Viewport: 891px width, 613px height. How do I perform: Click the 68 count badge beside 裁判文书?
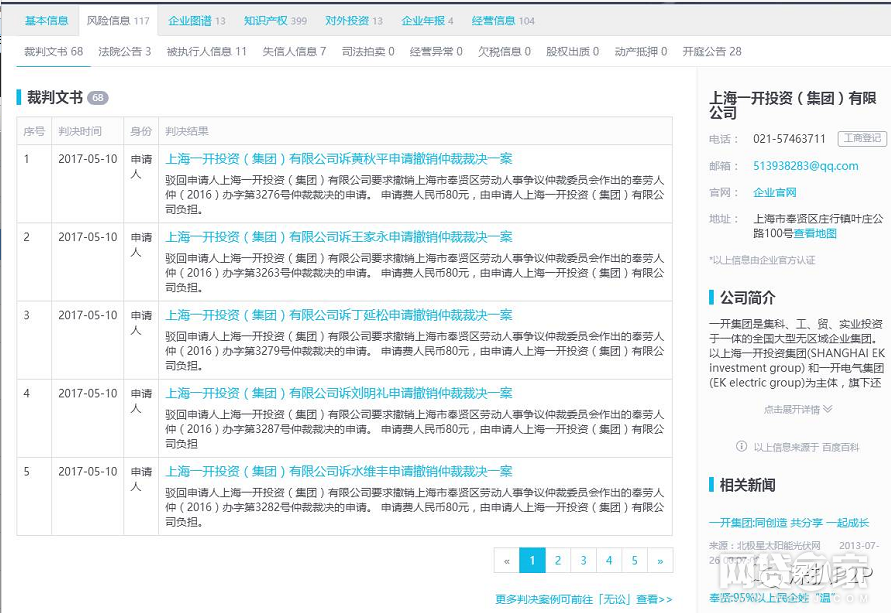click(x=98, y=98)
